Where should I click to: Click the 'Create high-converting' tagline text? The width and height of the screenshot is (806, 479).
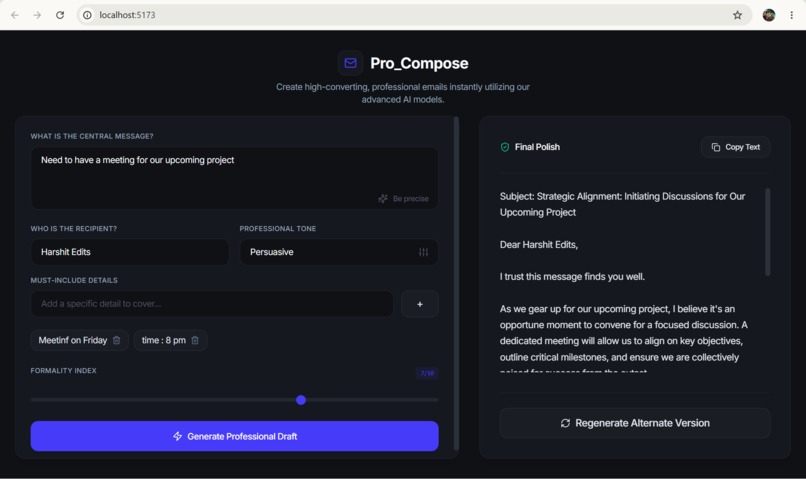[403, 93]
